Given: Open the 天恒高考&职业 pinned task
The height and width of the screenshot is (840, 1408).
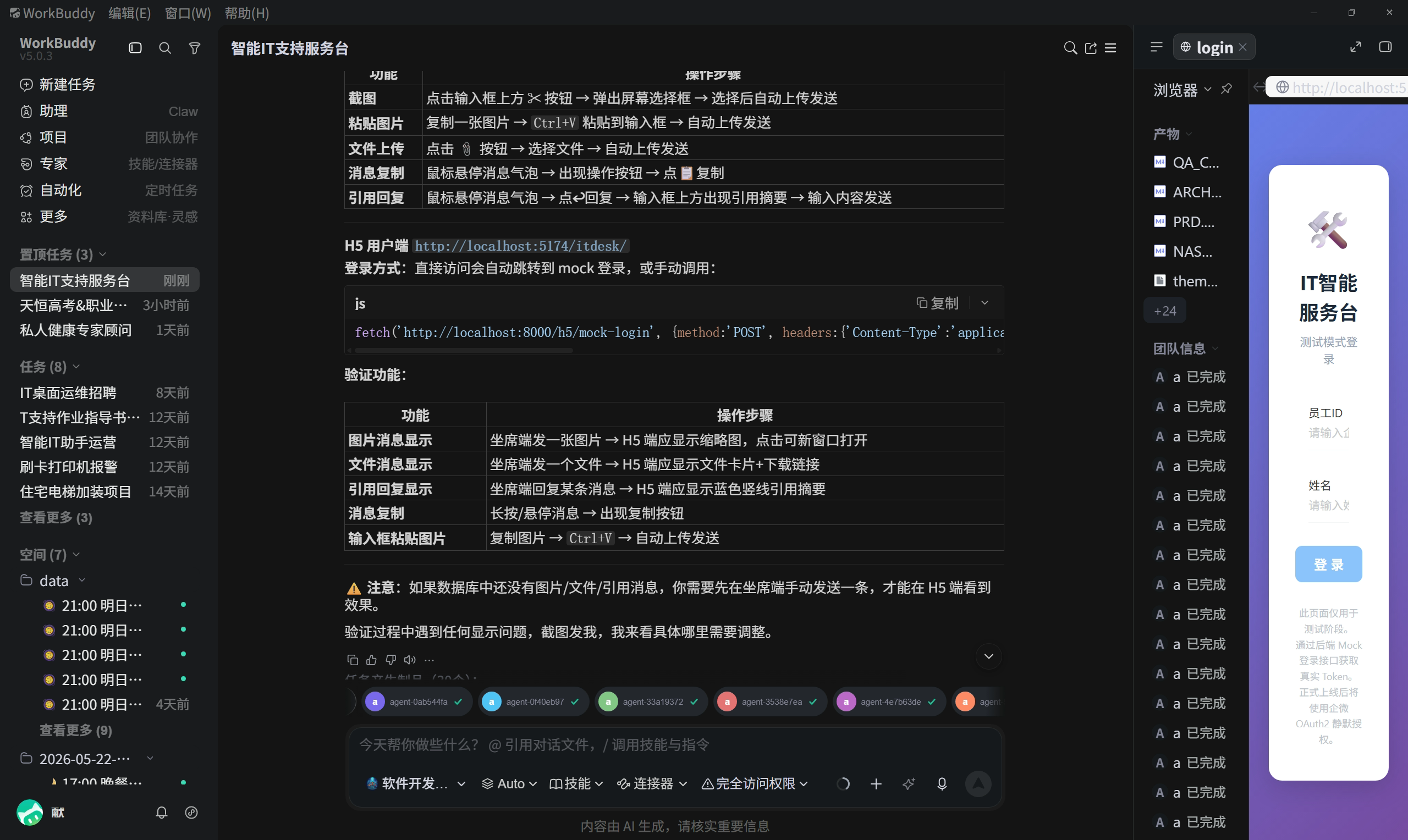Looking at the screenshot, I should coord(105,305).
